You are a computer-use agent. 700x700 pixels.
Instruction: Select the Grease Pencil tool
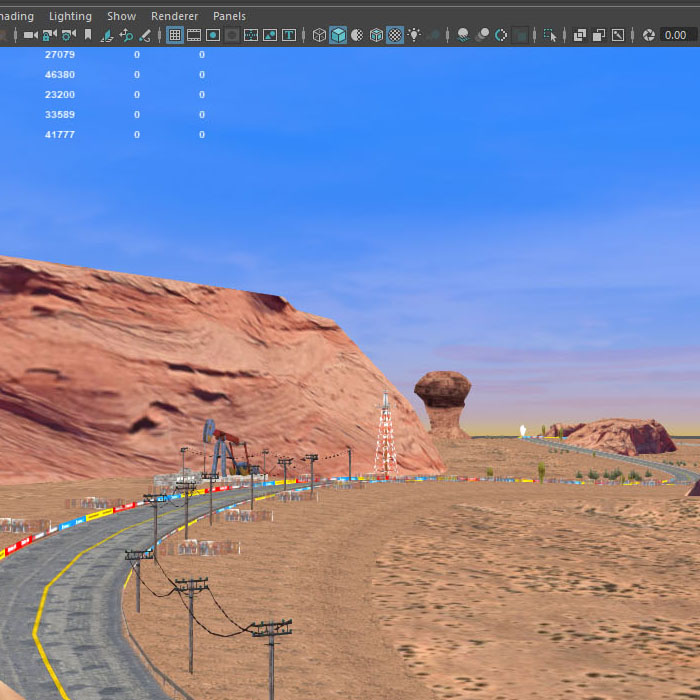pyautogui.click(x=145, y=35)
